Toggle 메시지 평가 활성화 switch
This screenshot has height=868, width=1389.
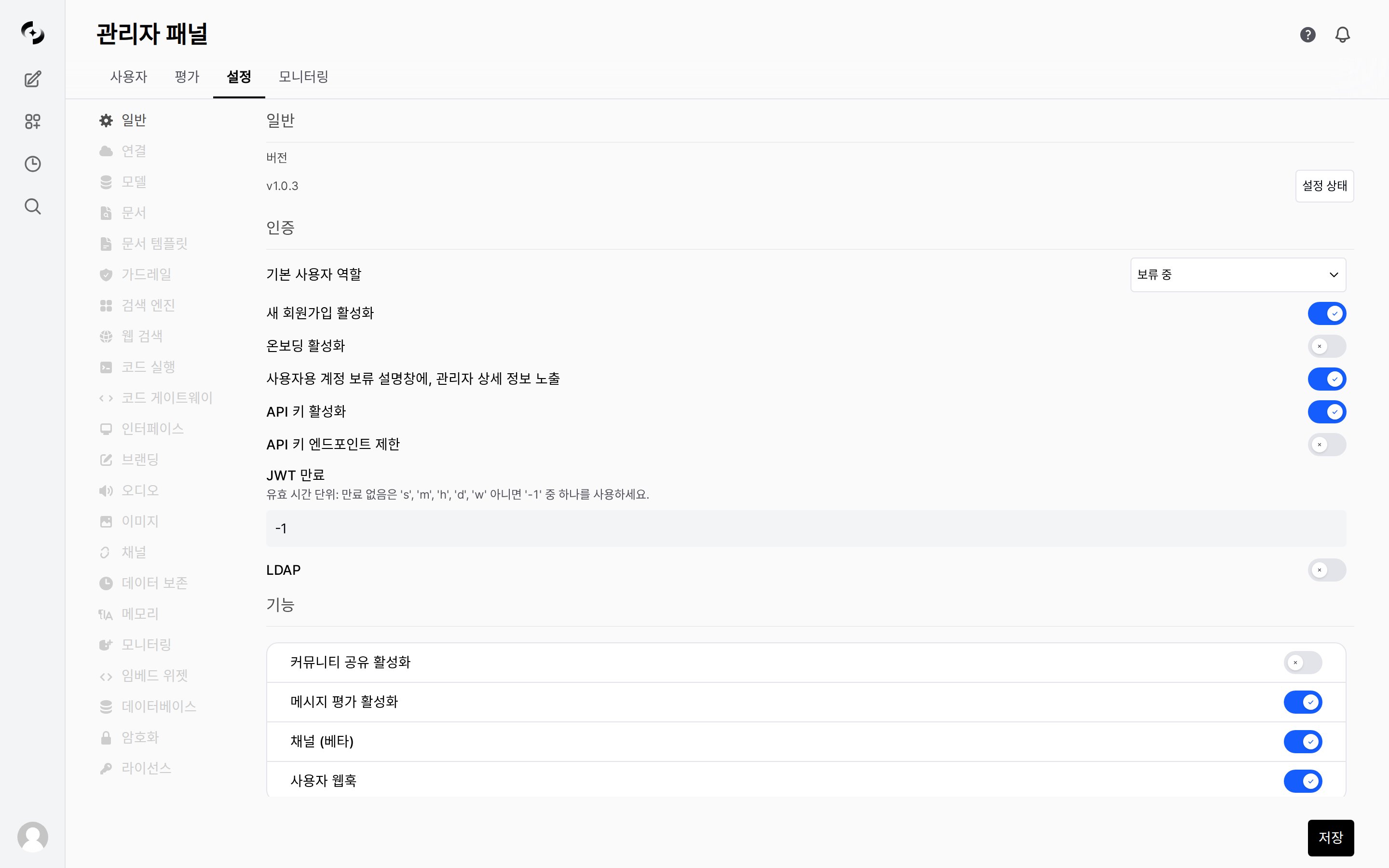(1302, 702)
